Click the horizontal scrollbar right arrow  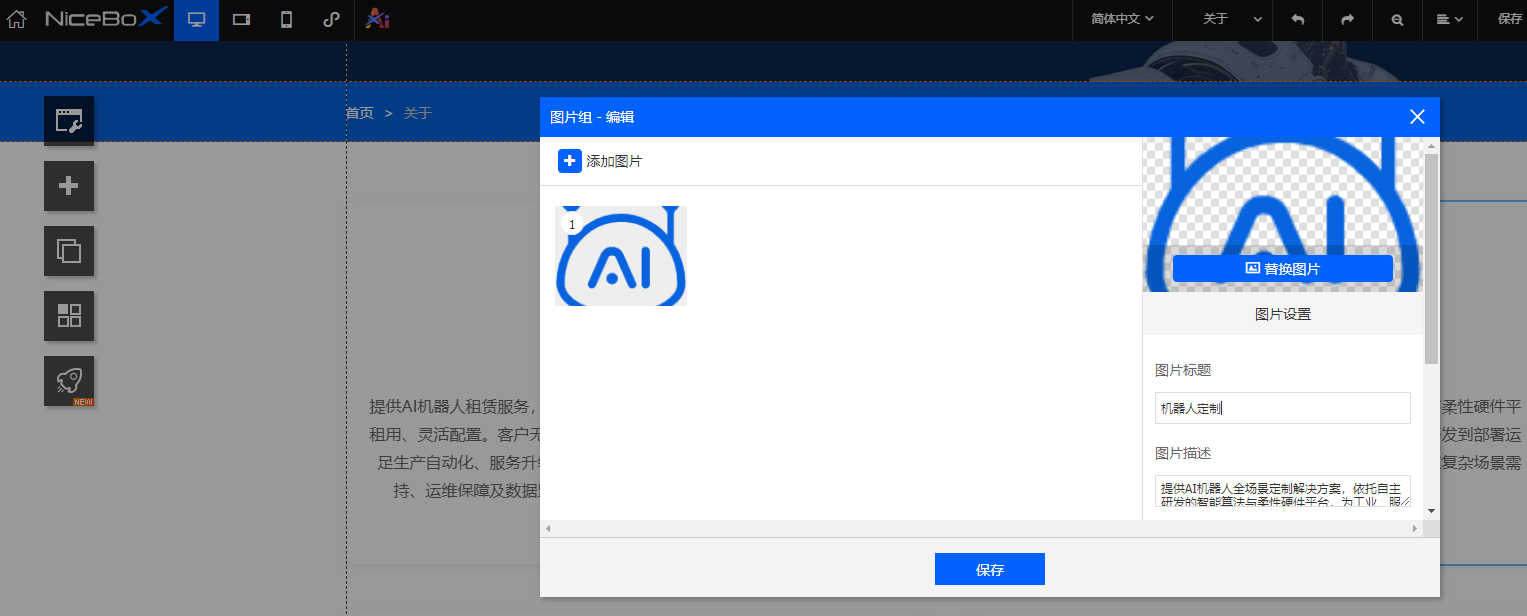pos(1415,528)
